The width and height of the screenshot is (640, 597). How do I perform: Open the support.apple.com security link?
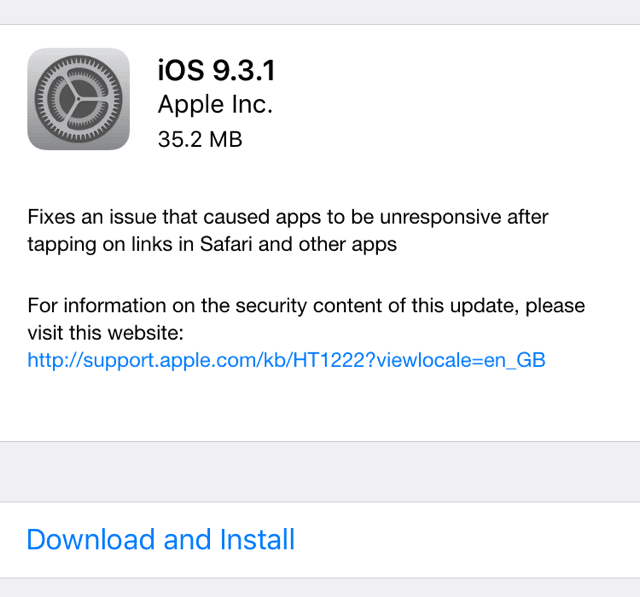point(286,360)
